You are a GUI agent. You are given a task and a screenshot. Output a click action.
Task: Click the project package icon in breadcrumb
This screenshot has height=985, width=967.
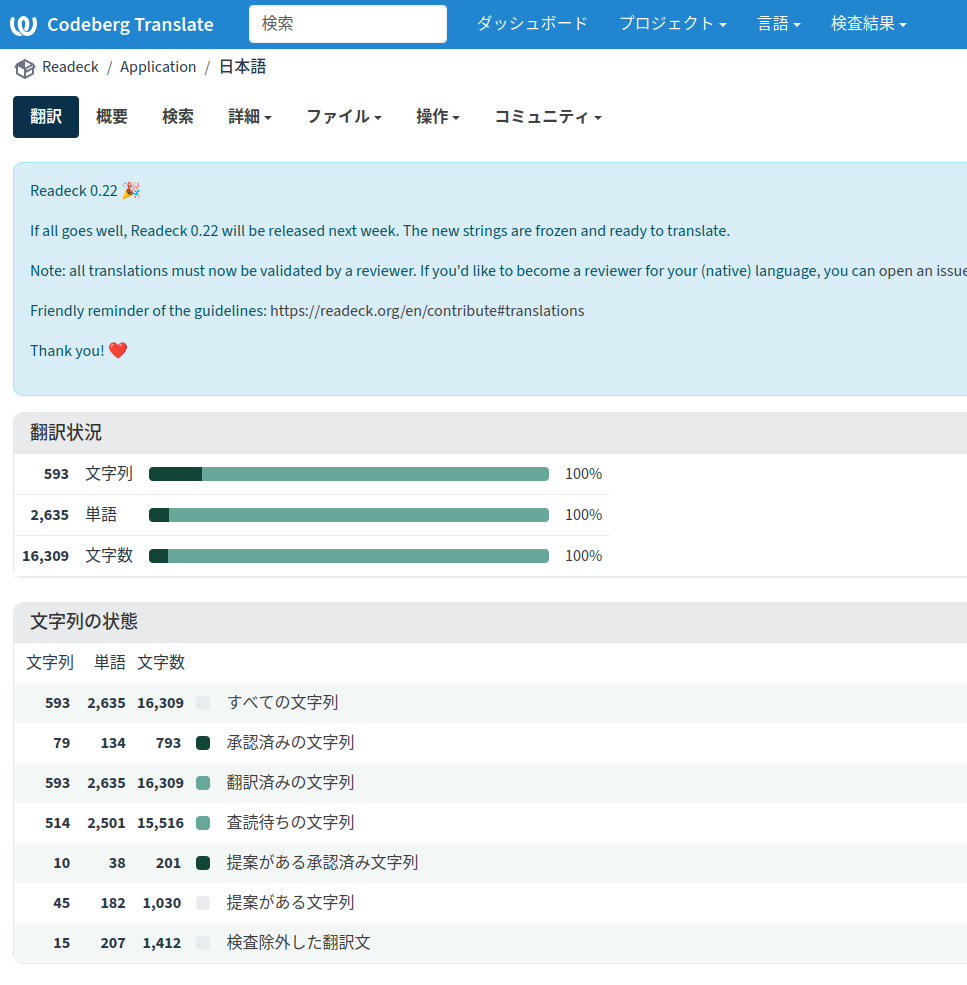pyautogui.click(x=24, y=68)
